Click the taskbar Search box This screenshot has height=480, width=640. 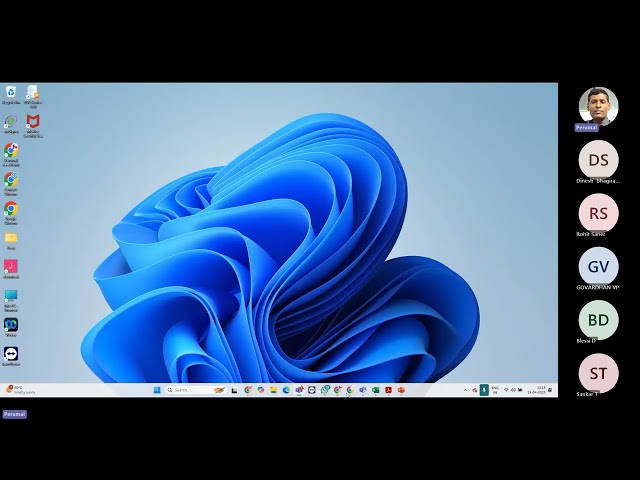195,390
